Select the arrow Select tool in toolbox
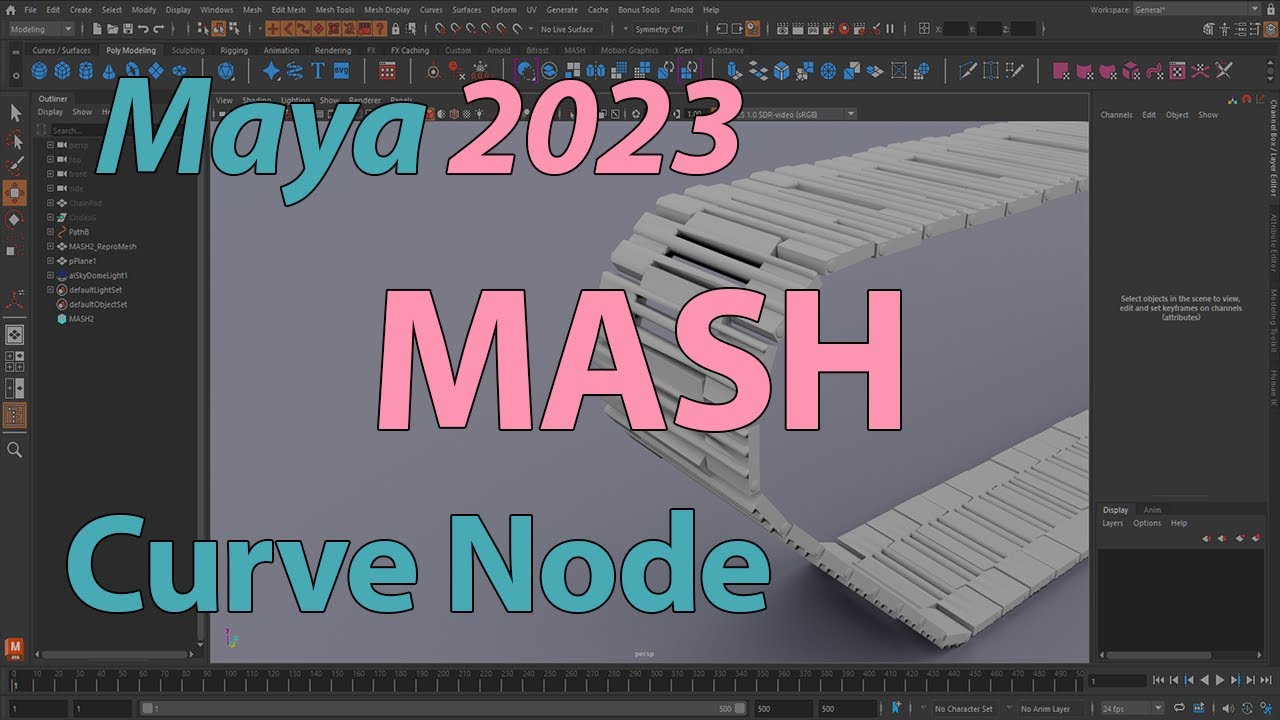The image size is (1280, 720). (x=15, y=113)
